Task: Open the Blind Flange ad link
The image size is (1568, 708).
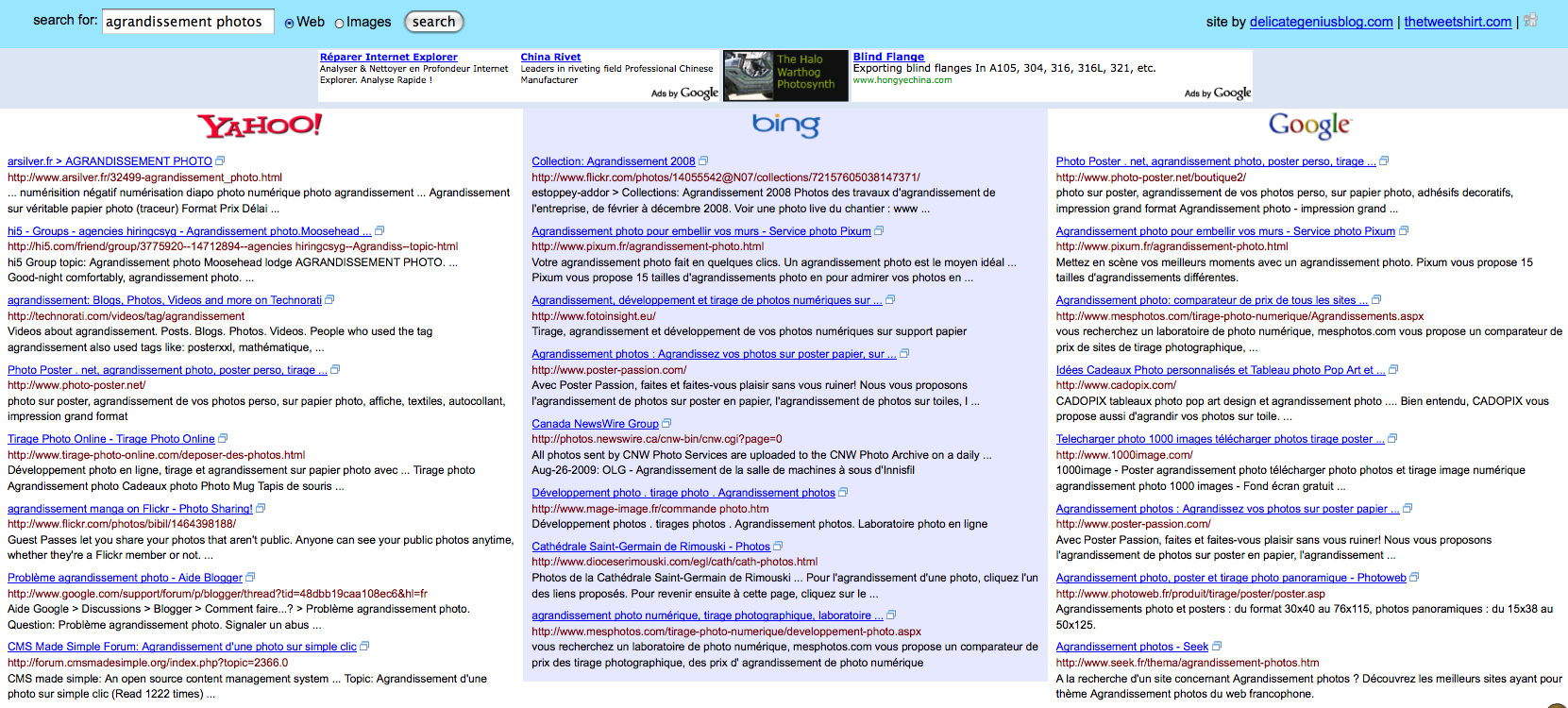Action: click(x=888, y=57)
